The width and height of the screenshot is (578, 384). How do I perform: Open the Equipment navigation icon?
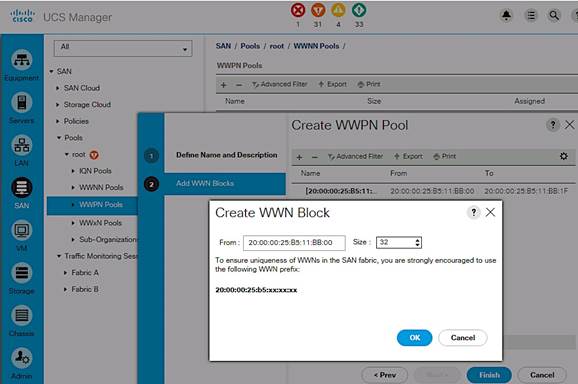pos(22,60)
